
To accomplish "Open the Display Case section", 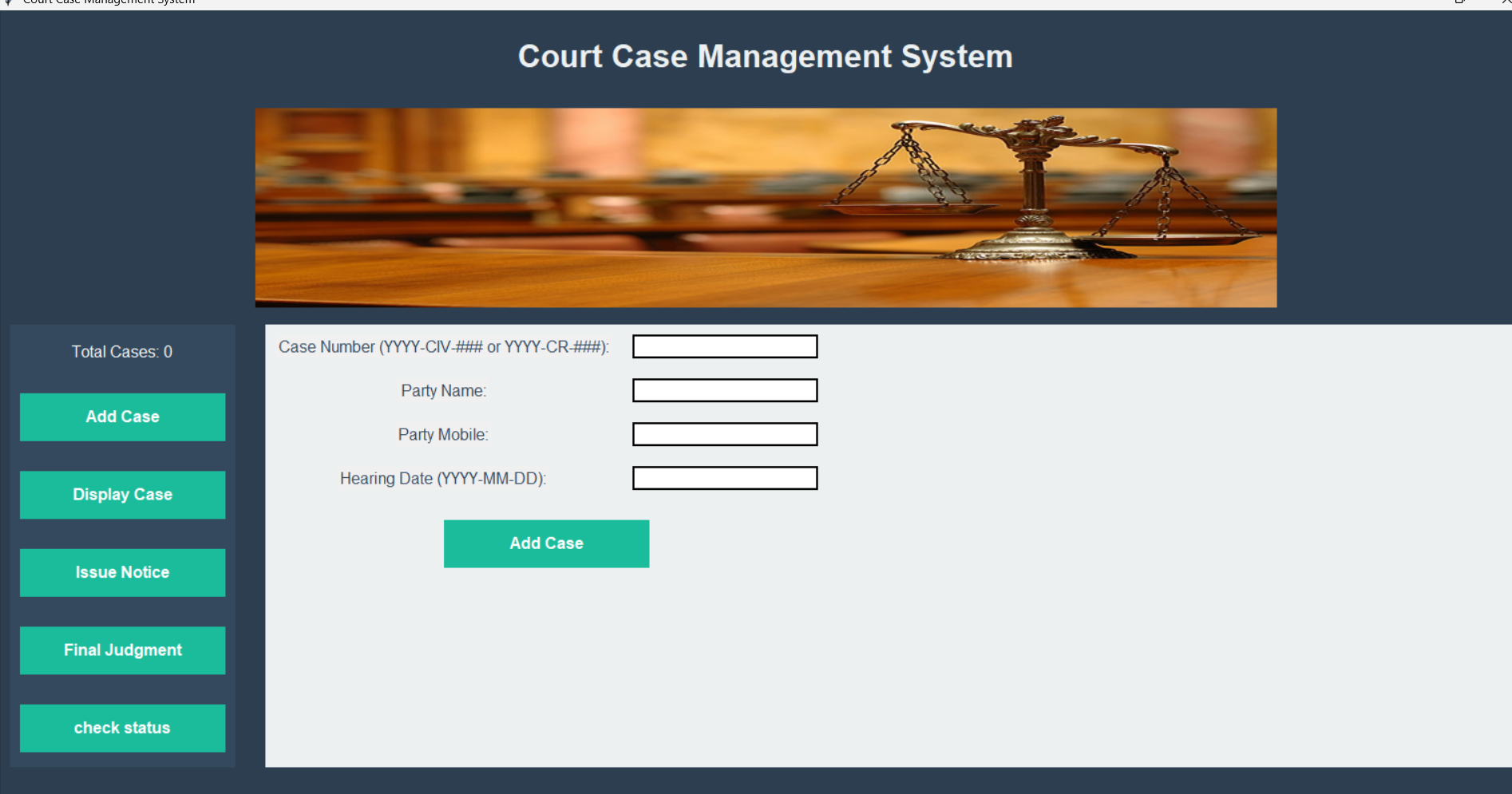I will click(122, 494).
